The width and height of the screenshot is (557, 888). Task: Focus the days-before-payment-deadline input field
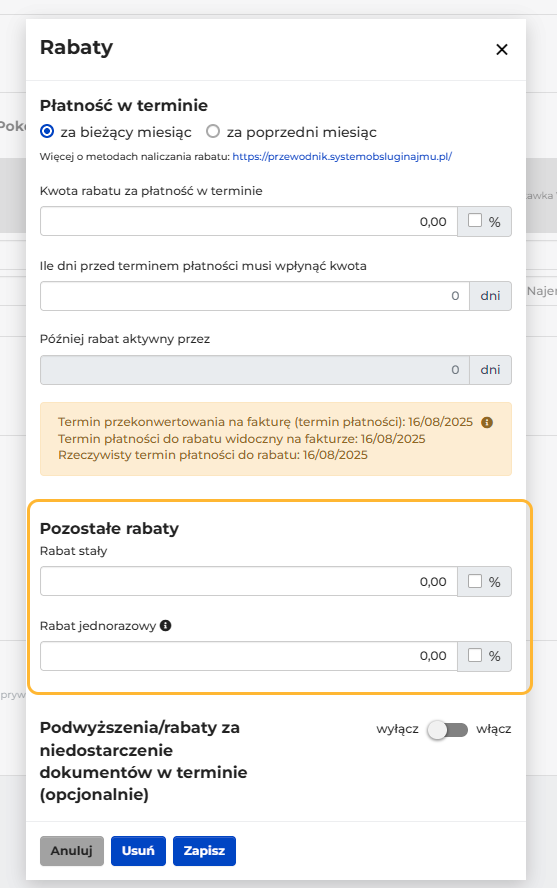[x=255, y=296]
